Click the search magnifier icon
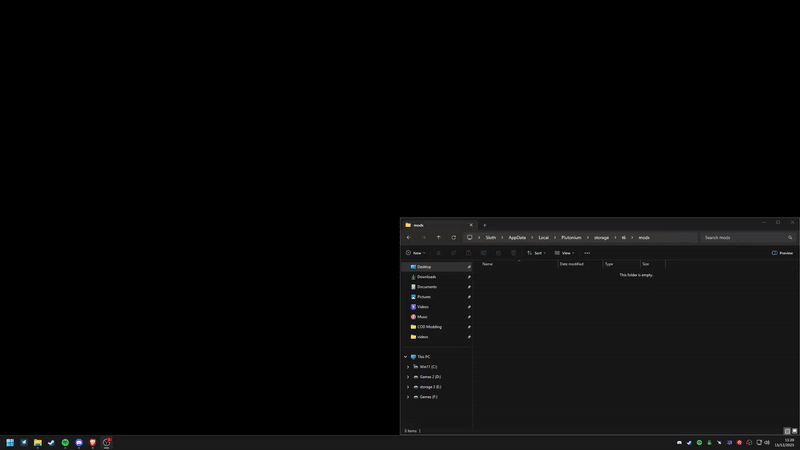 tap(790, 238)
